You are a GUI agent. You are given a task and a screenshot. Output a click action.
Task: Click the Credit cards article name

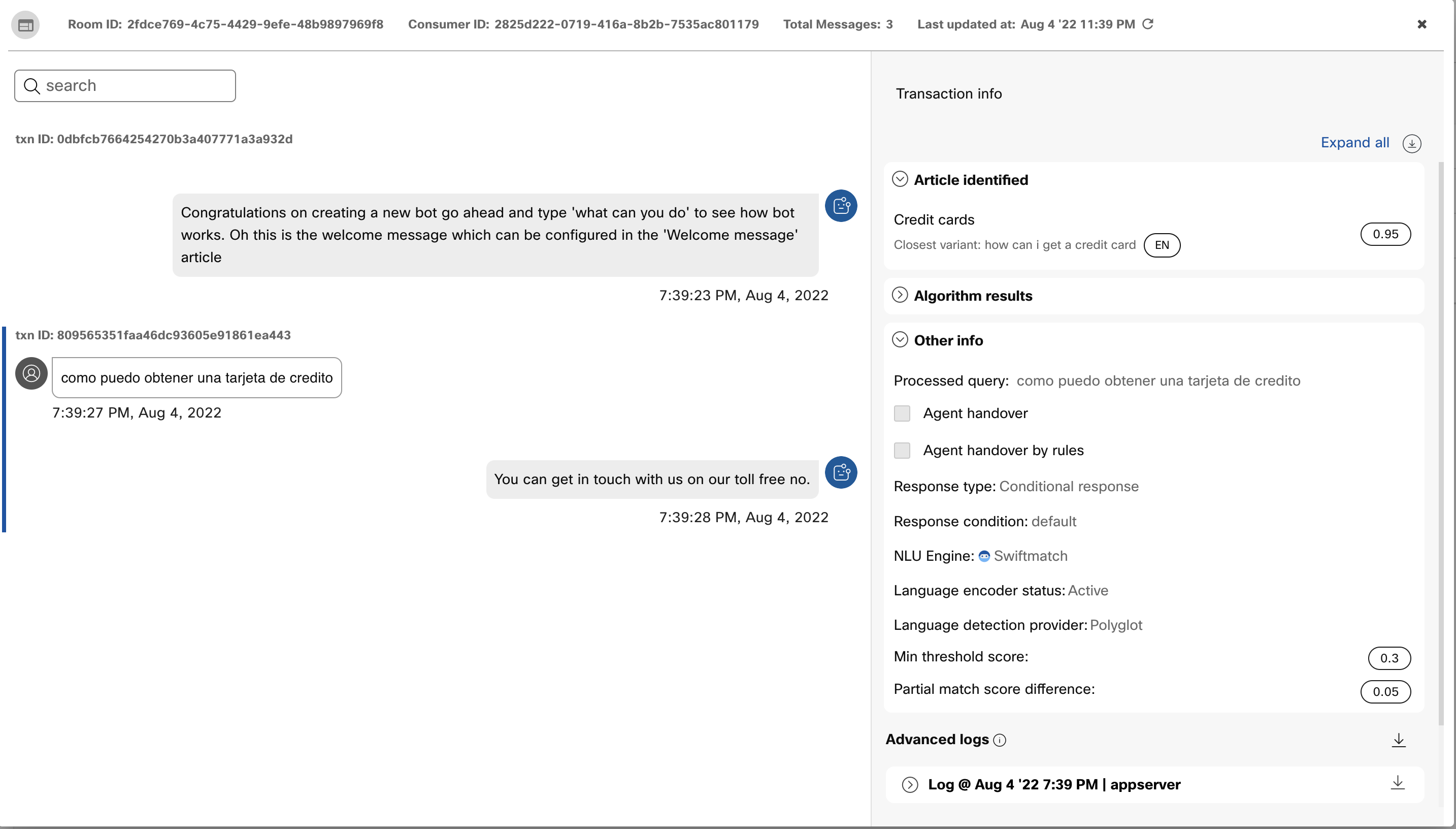coord(934,219)
